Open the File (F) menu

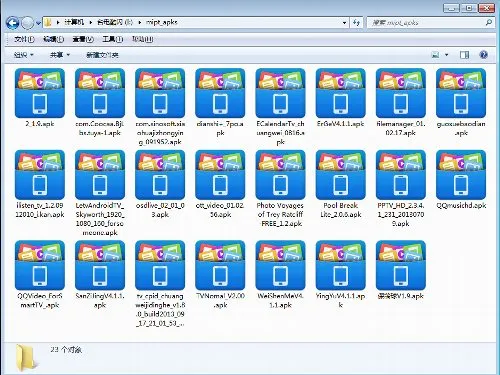point(24,39)
